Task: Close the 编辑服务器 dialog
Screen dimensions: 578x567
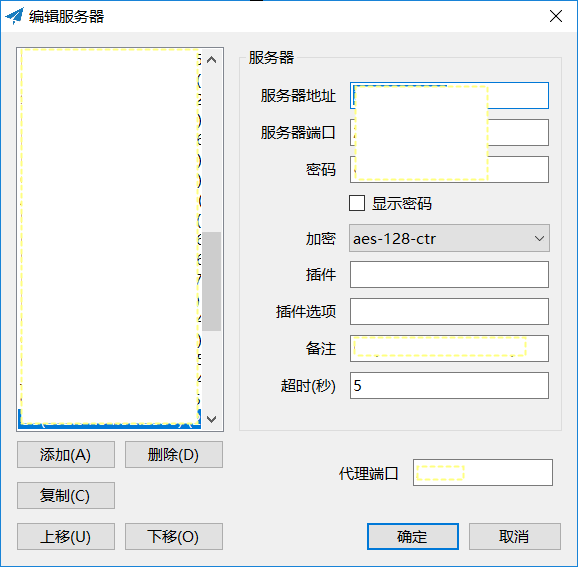Action: click(556, 16)
